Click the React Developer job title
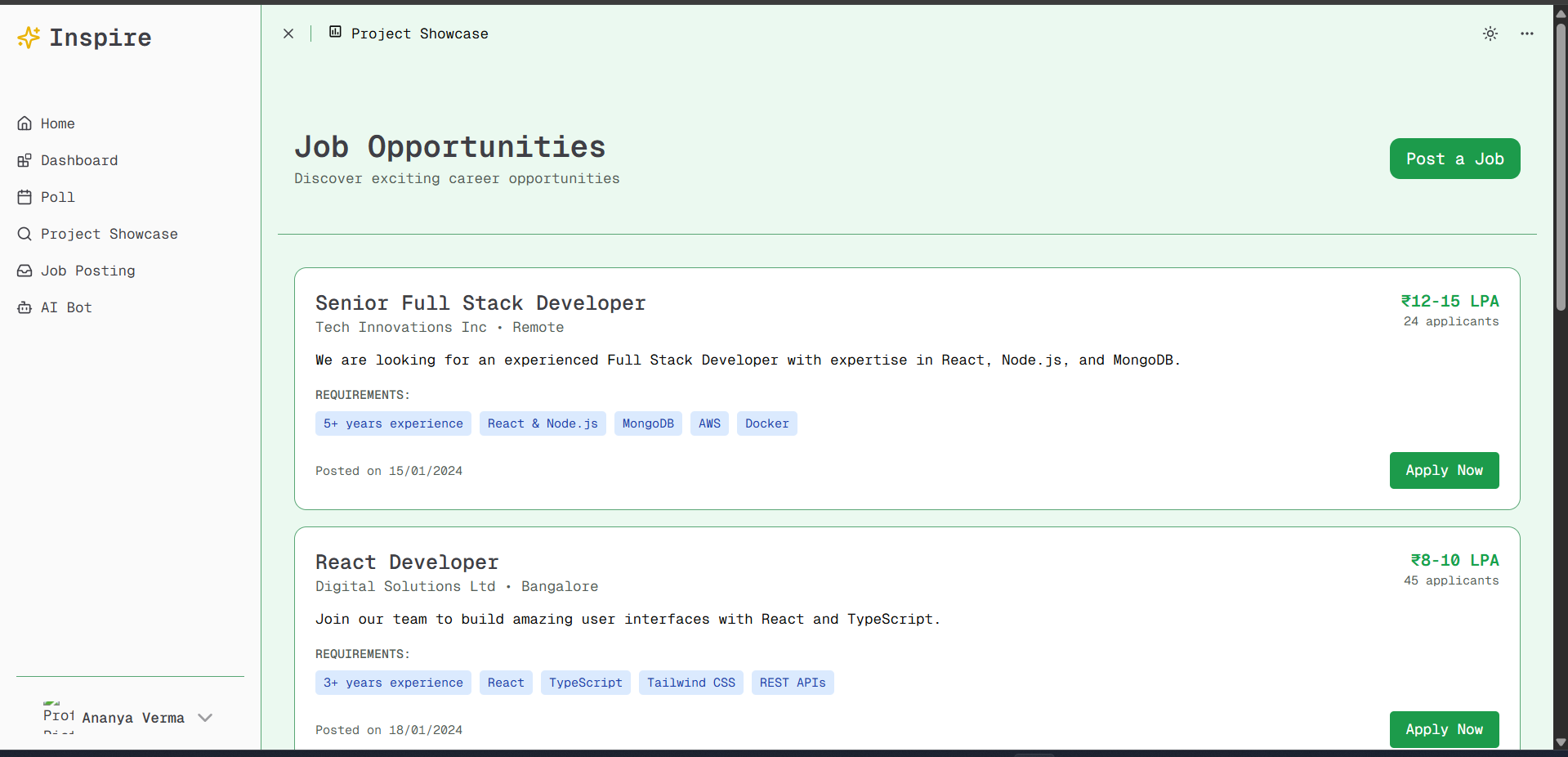Screen dimensions: 1568x757 (x=406, y=562)
